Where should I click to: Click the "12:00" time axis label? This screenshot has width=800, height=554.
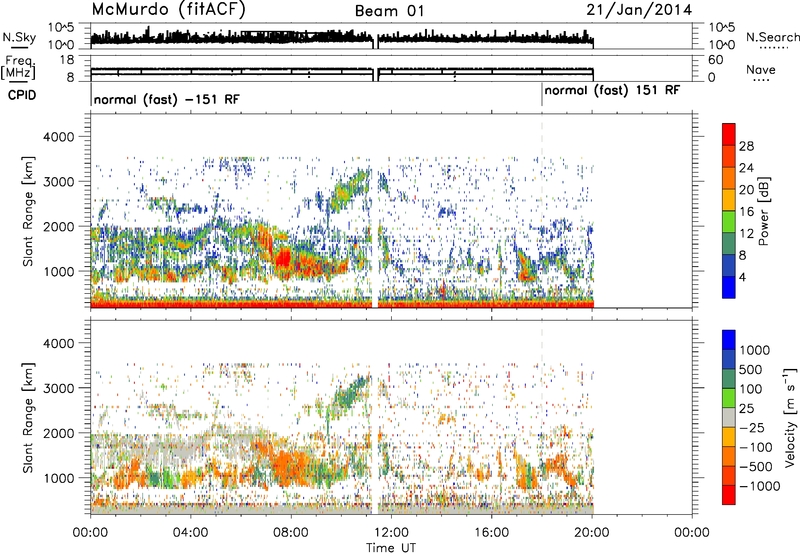(391, 532)
